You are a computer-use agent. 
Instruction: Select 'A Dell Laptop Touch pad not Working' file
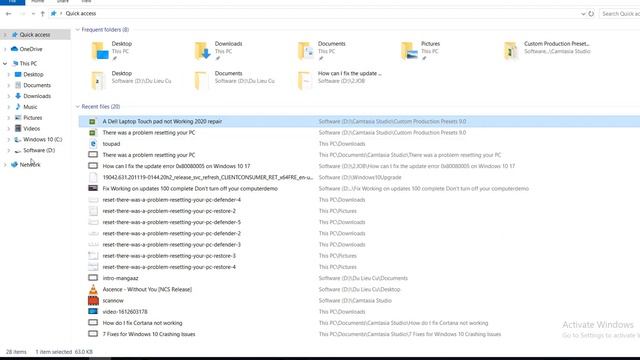click(x=359, y=122)
